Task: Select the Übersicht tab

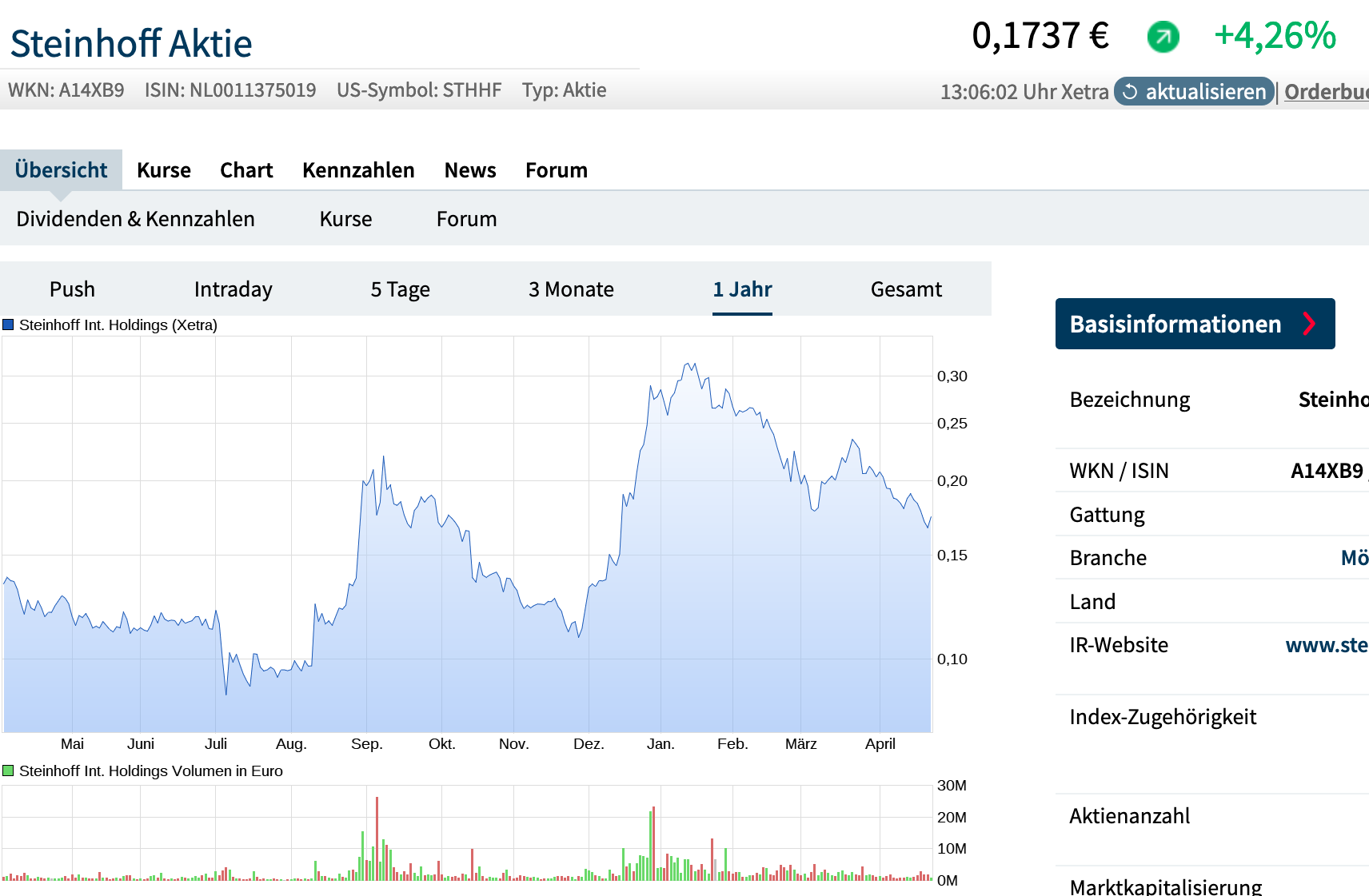Action: [61, 169]
